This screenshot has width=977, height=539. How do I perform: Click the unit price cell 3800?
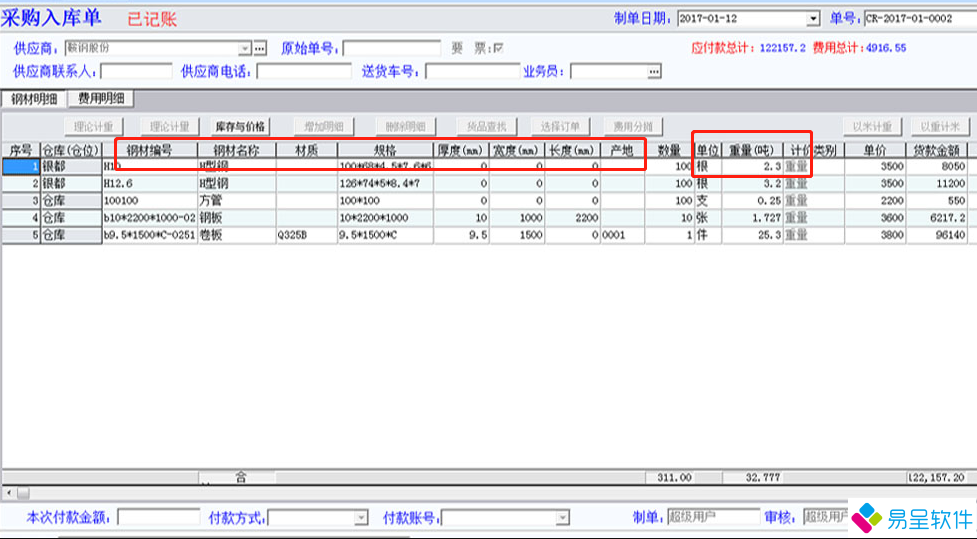point(875,235)
